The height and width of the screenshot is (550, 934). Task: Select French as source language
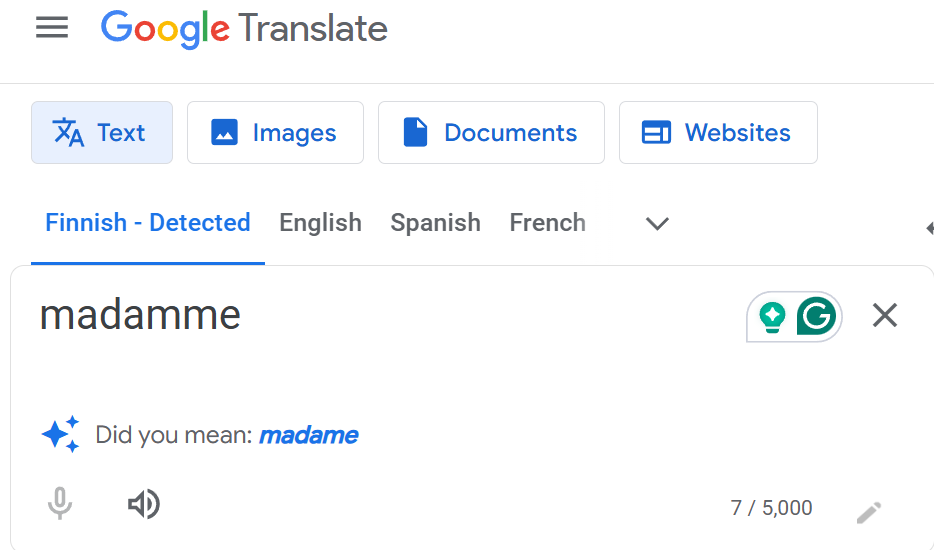tap(547, 223)
